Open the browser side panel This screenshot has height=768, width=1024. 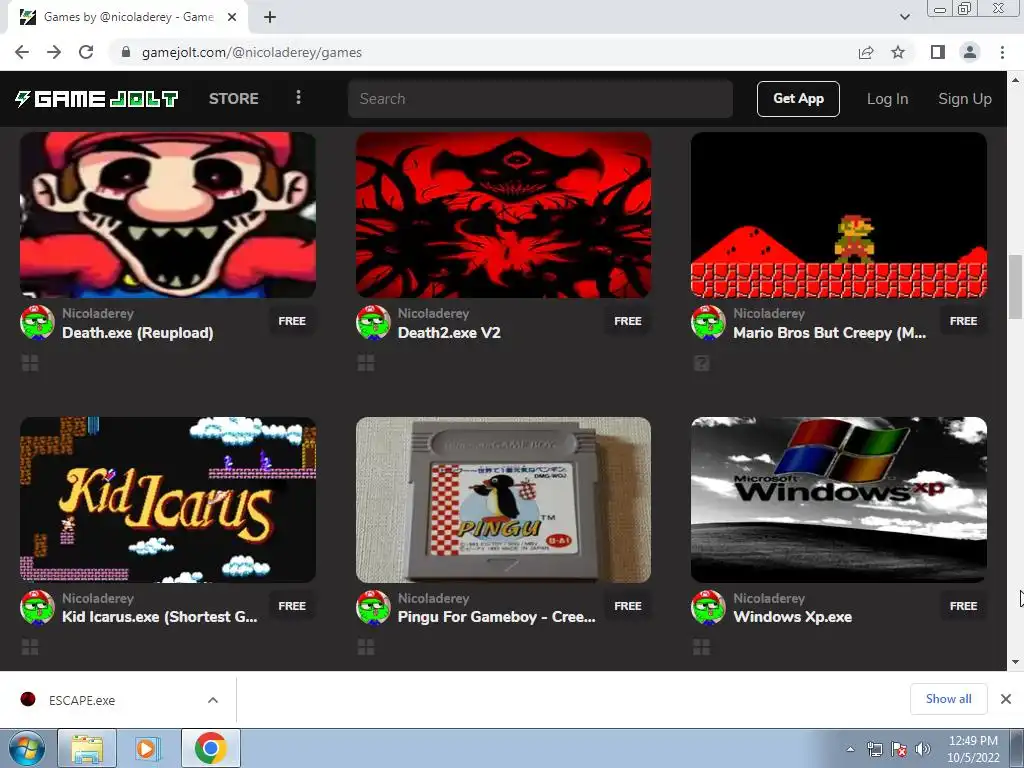click(938, 52)
